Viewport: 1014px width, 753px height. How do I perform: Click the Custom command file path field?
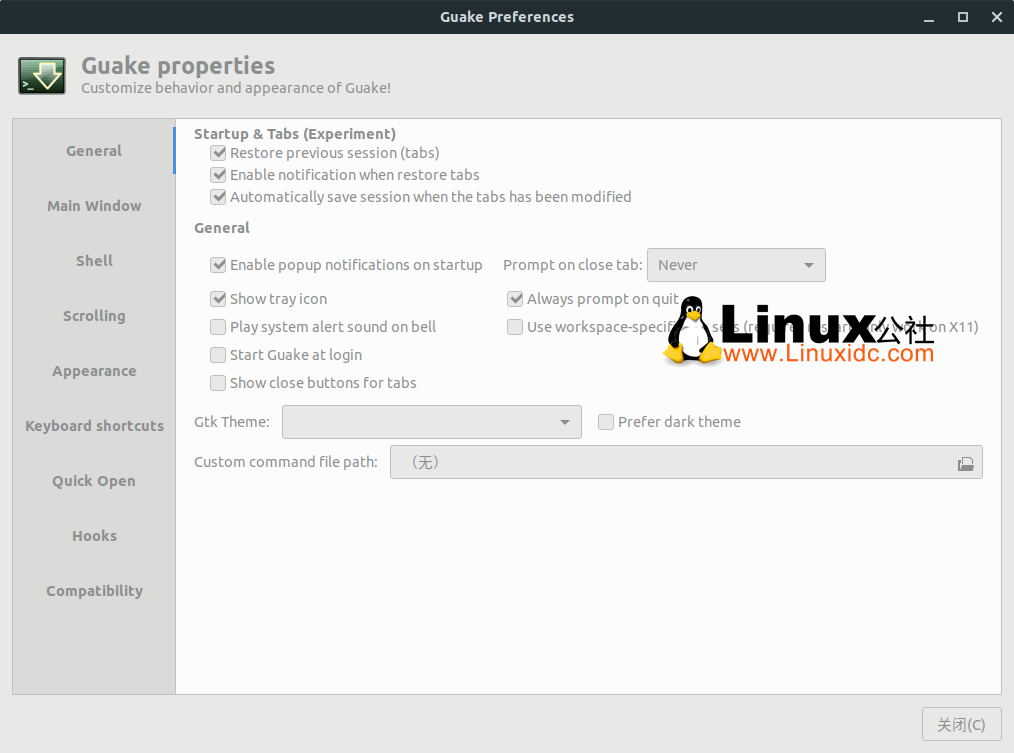[x=686, y=463]
